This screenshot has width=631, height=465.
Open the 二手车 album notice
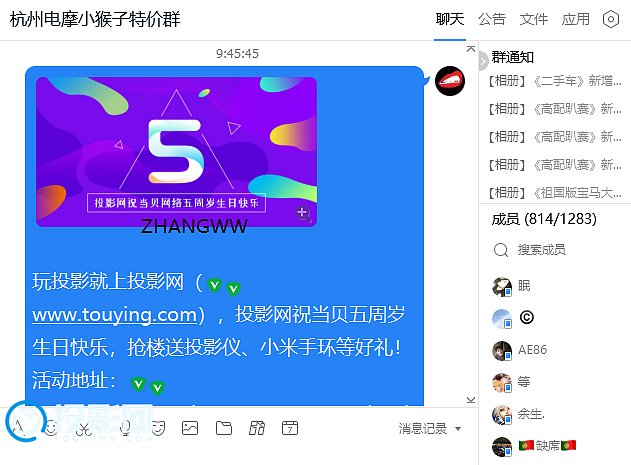pyautogui.click(x=555, y=81)
